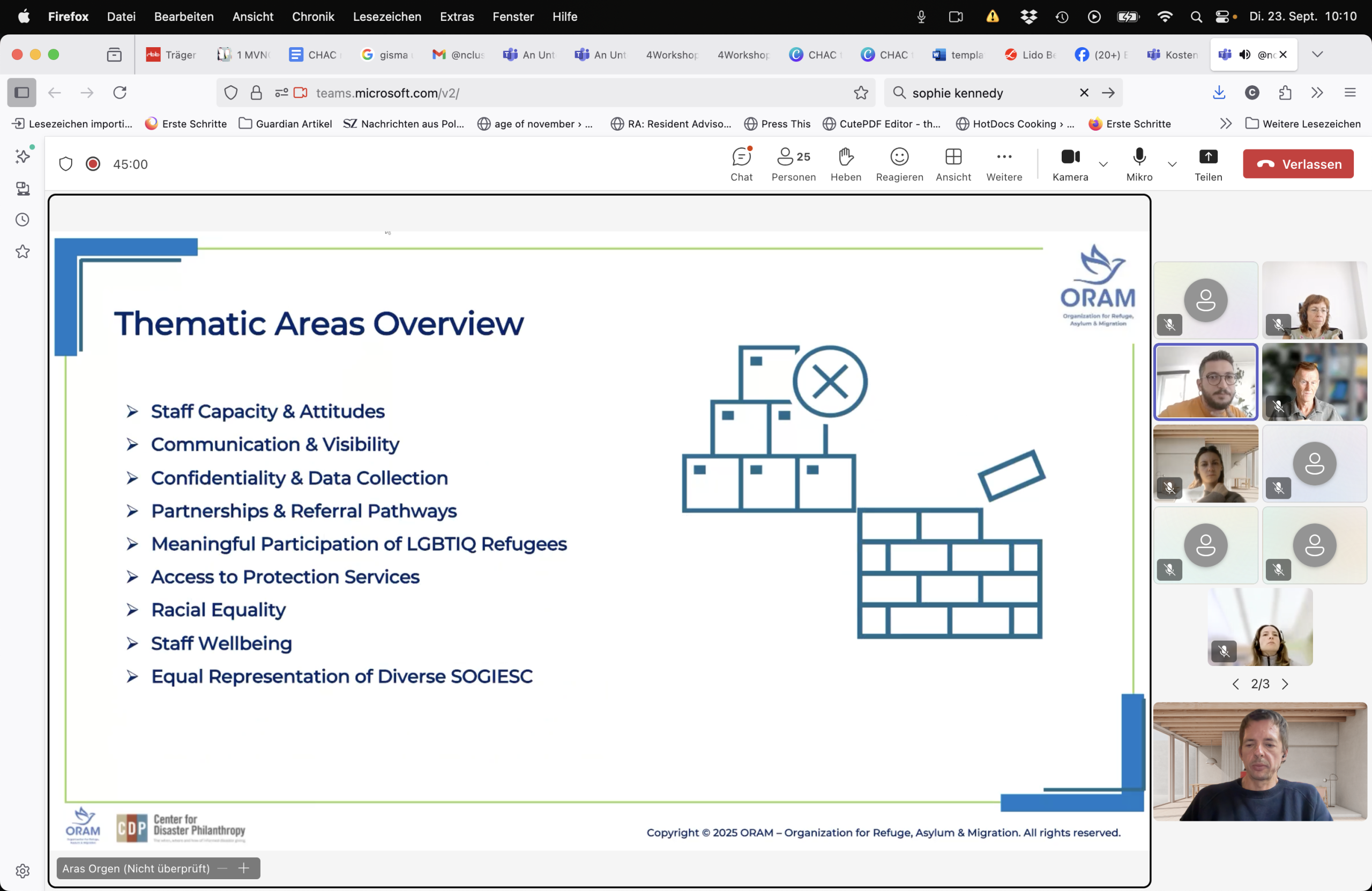Viewport: 1372px width, 891px height.
Task: Zoom in shared content with plus
Action: click(x=244, y=868)
